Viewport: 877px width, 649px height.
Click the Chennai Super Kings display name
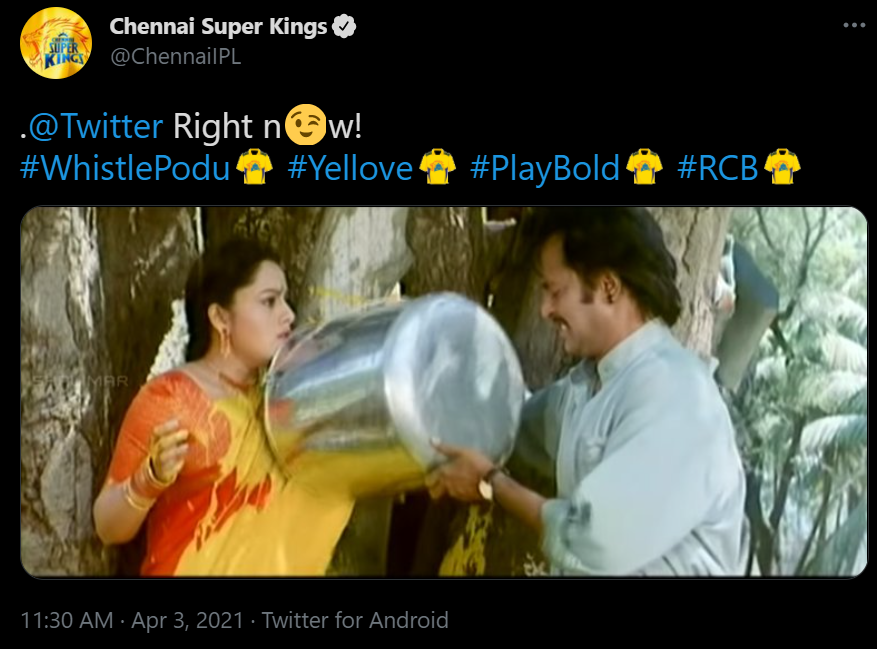[x=218, y=26]
